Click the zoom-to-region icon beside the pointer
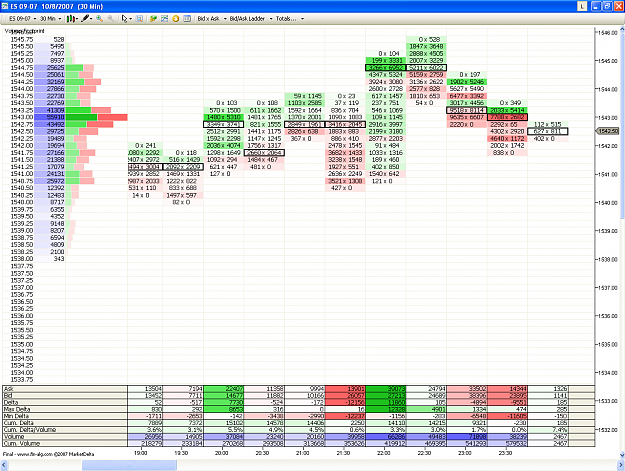This screenshot has width=625, height=471. click(139, 19)
